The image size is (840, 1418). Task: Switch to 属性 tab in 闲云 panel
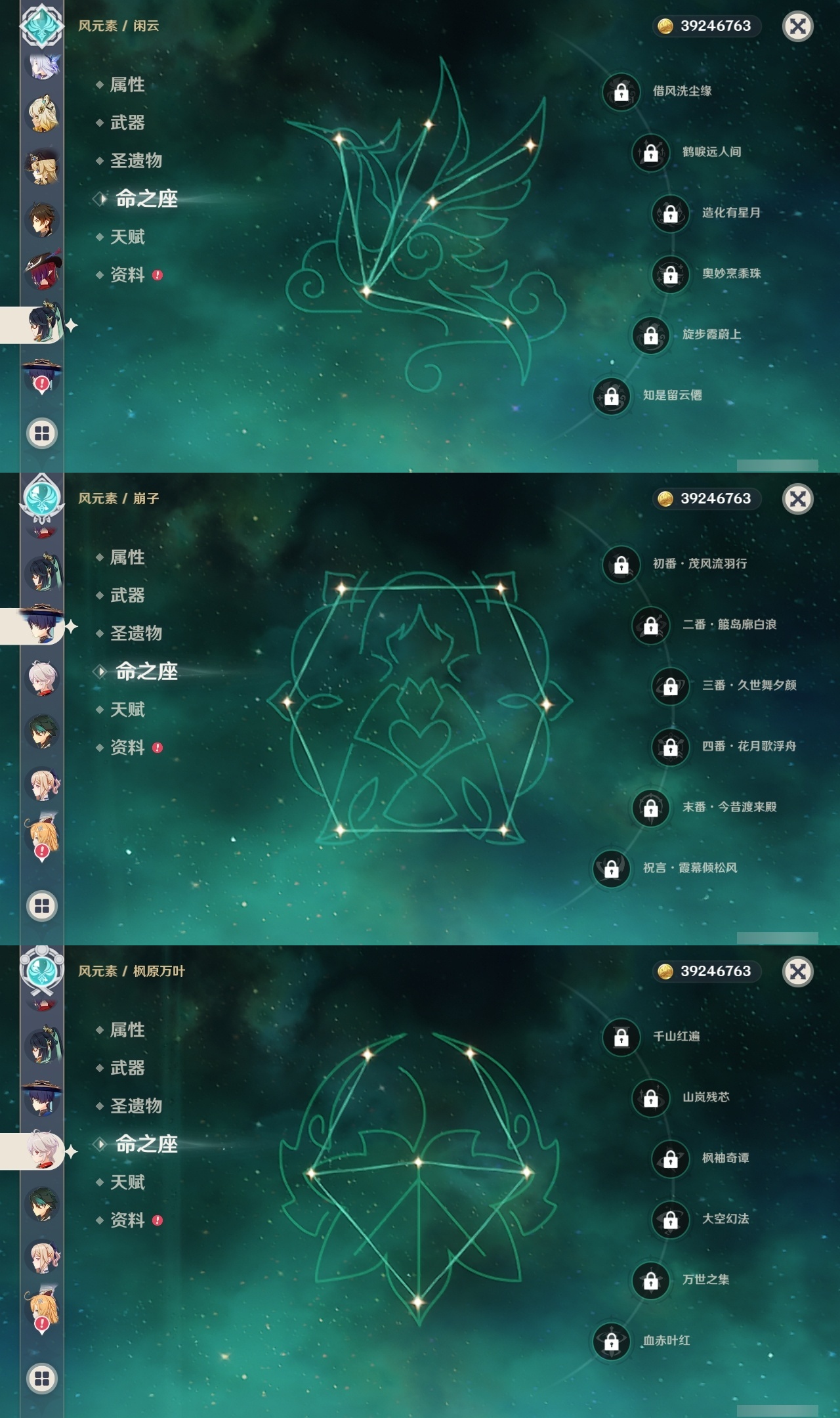click(127, 85)
